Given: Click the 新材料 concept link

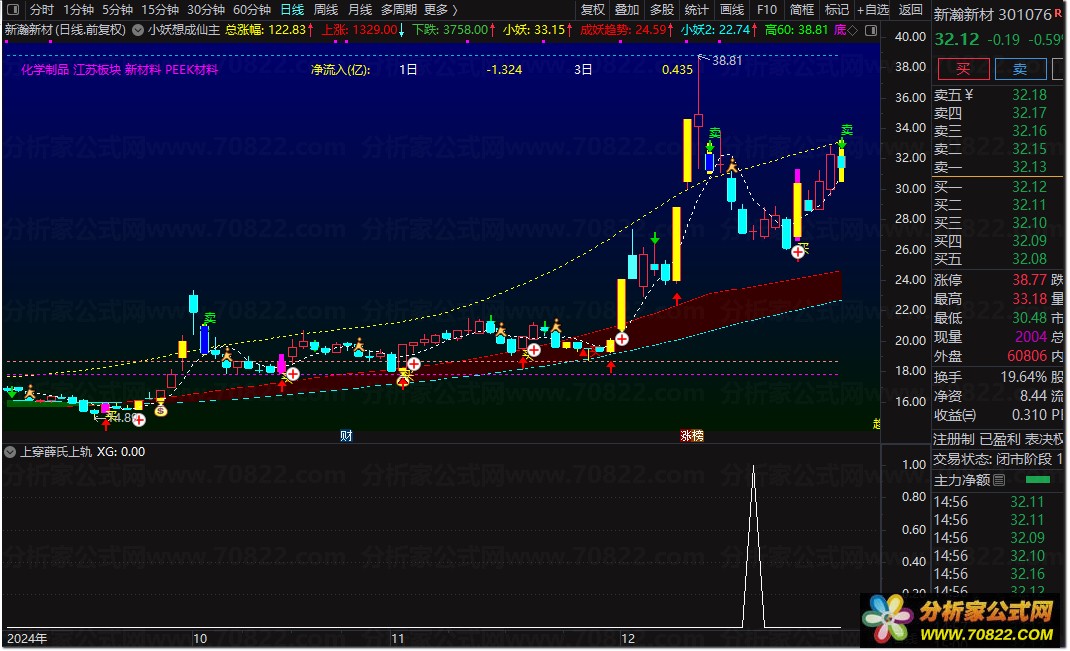Looking at the screenshot, I should click(143, 70).
